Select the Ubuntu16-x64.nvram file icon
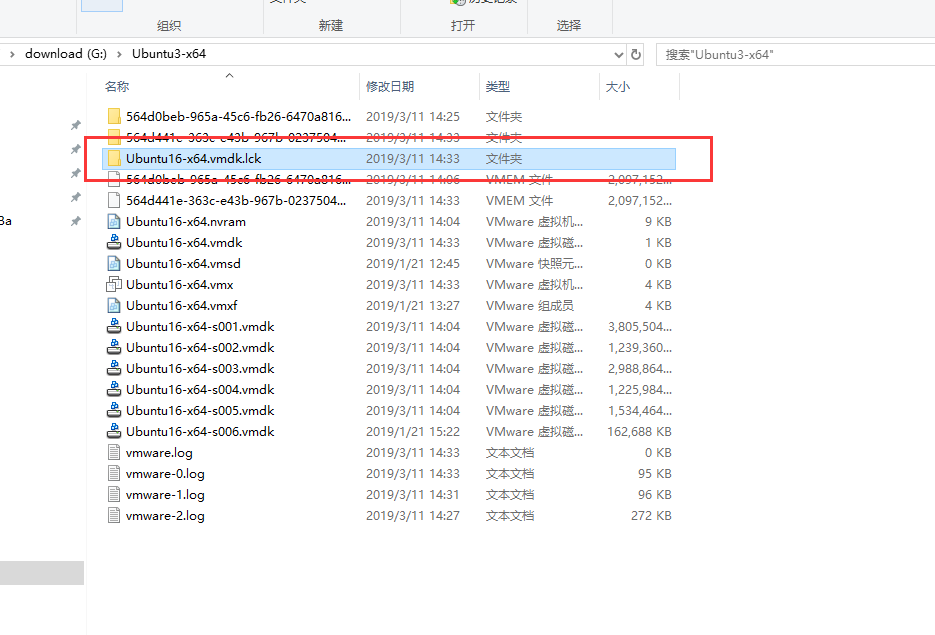 click(114, 222)
